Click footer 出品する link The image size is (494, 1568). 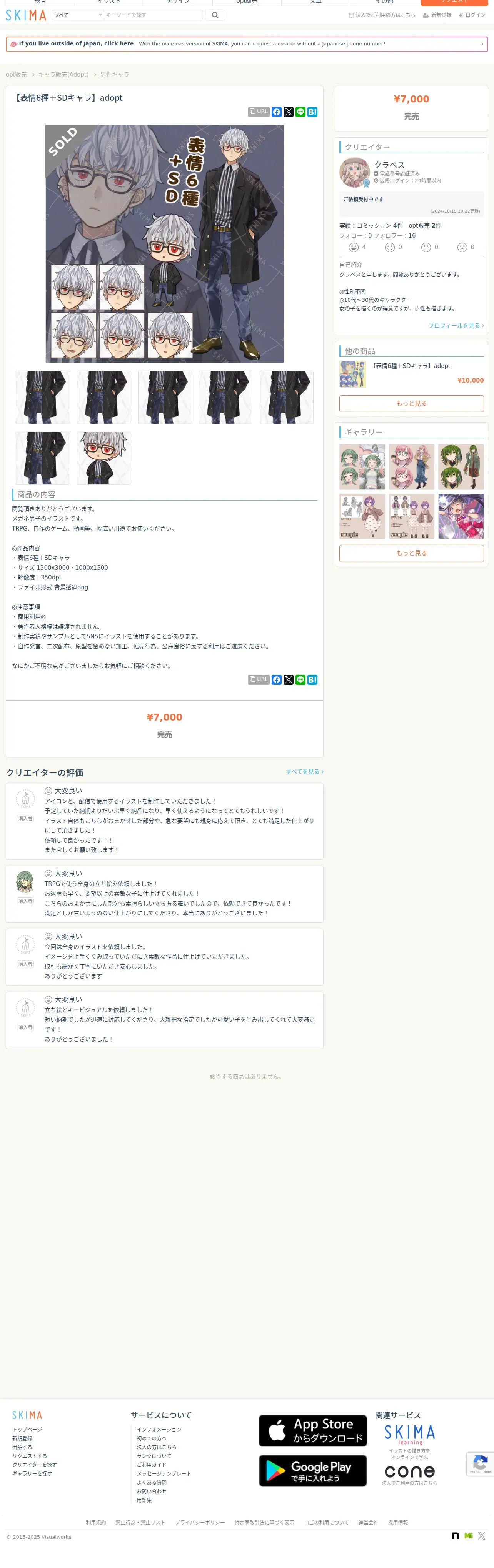pyautogui.click(x=22, y=1448)
